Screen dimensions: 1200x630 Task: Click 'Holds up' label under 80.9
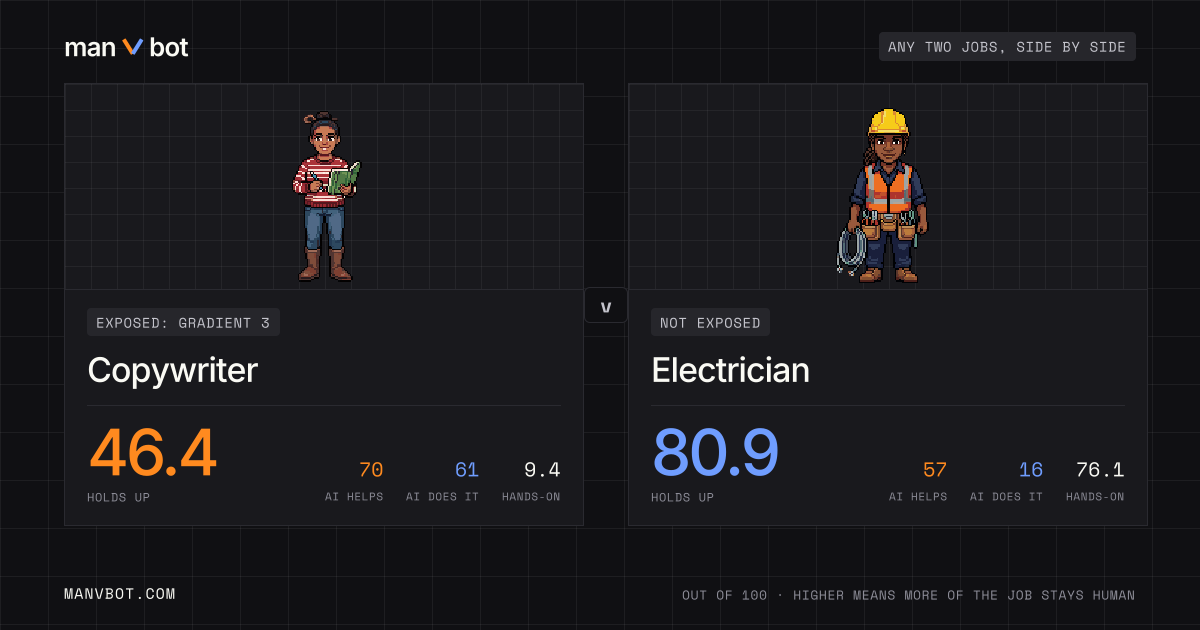click(683, 497)
